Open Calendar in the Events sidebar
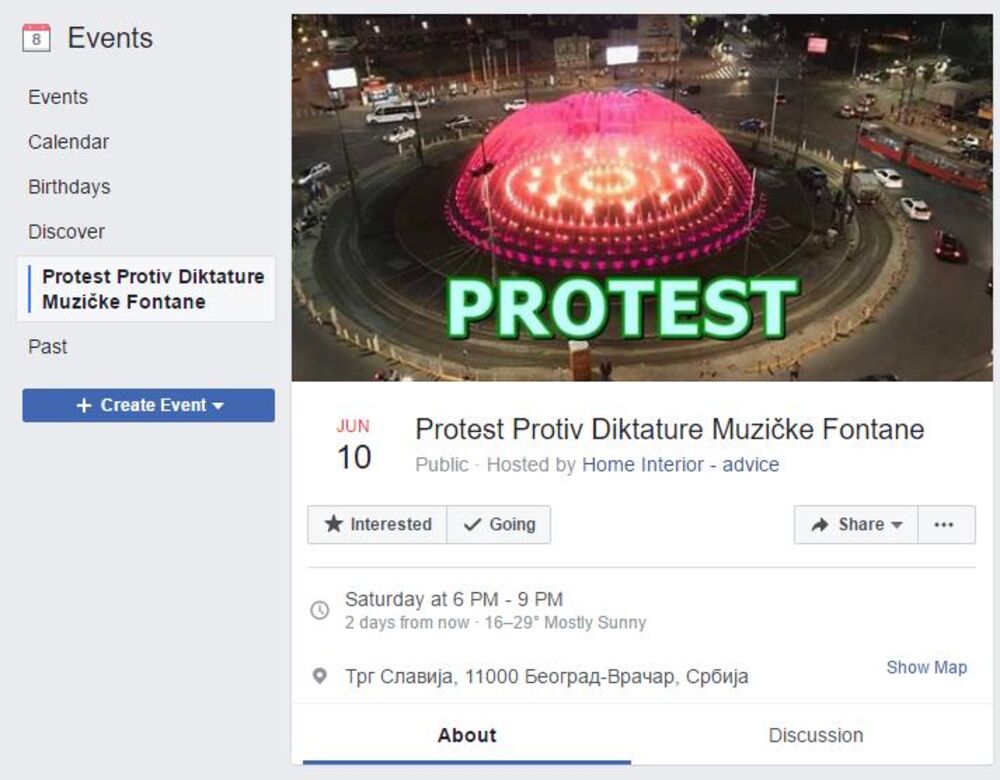This screenshot has height=780, width=1000. [x=68, y=142]
